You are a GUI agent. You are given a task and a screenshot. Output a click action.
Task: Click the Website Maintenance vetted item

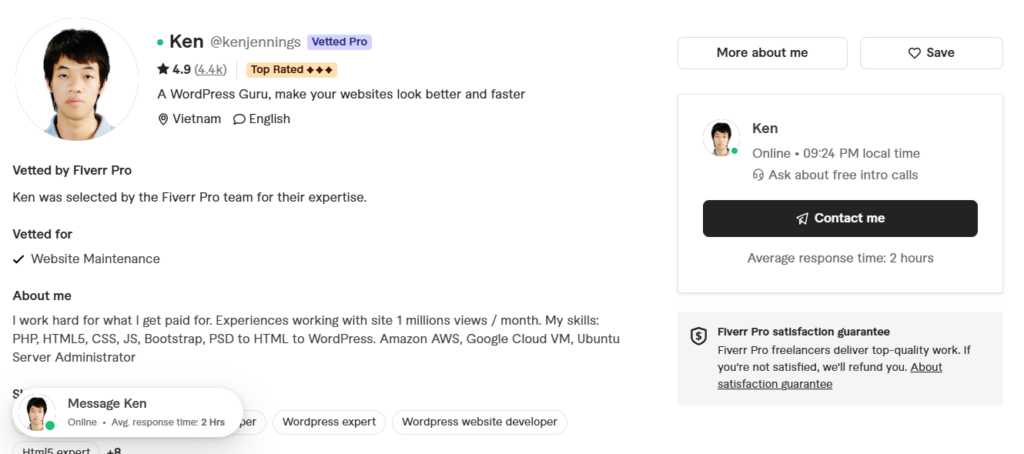(95, 259)
